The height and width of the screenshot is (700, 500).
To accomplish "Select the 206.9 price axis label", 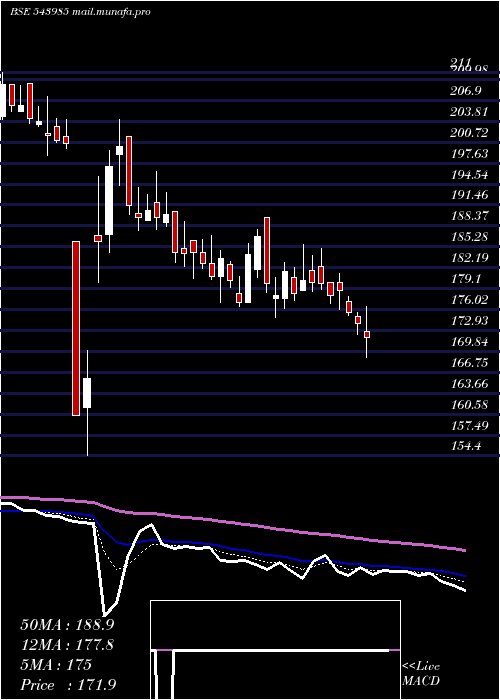I will (466, 91).
